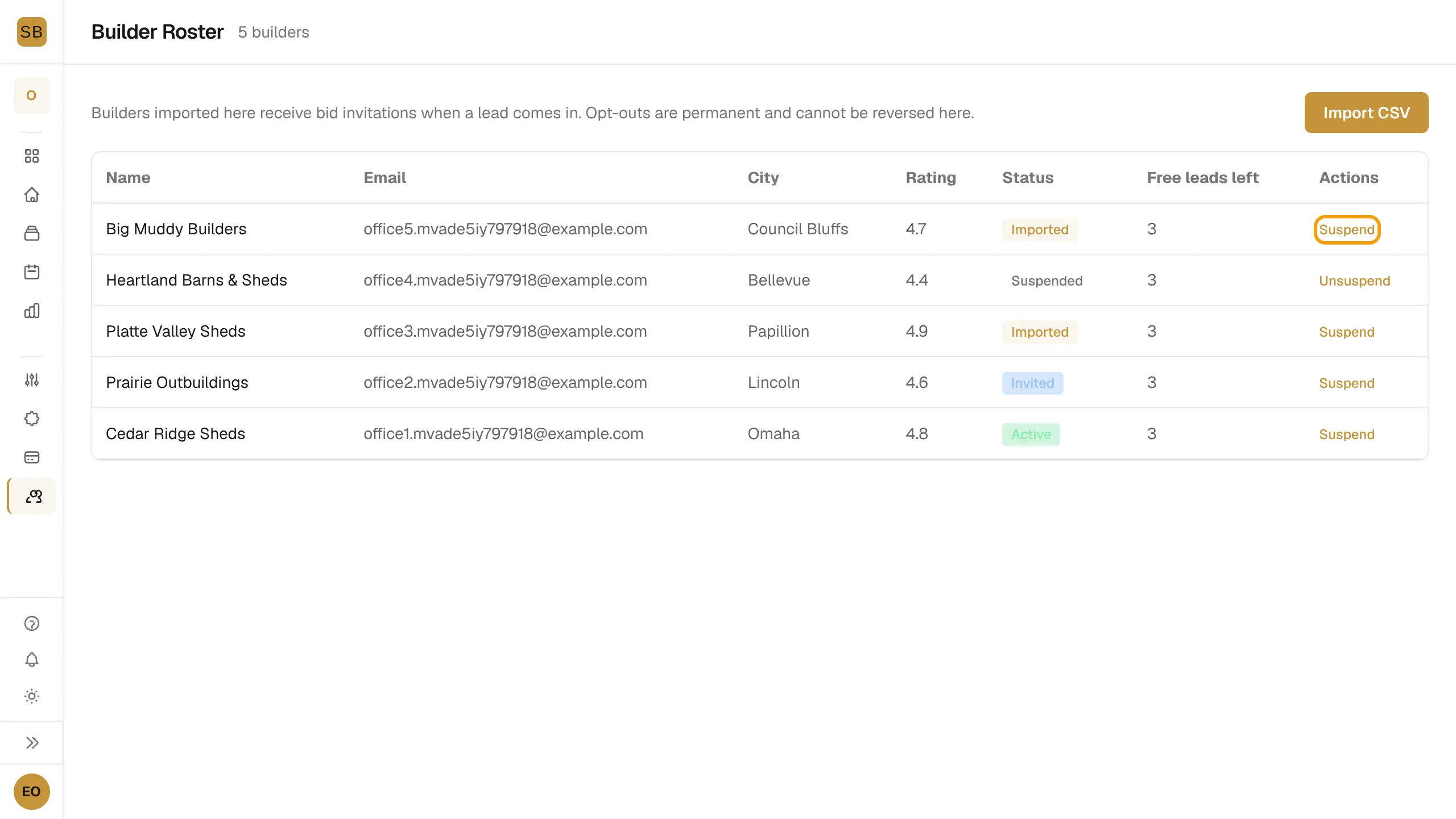Image resolution: width=1456 pixels, height=819 pixels.
Task: Click the Suspended status label
Action: coord(1046,281)
